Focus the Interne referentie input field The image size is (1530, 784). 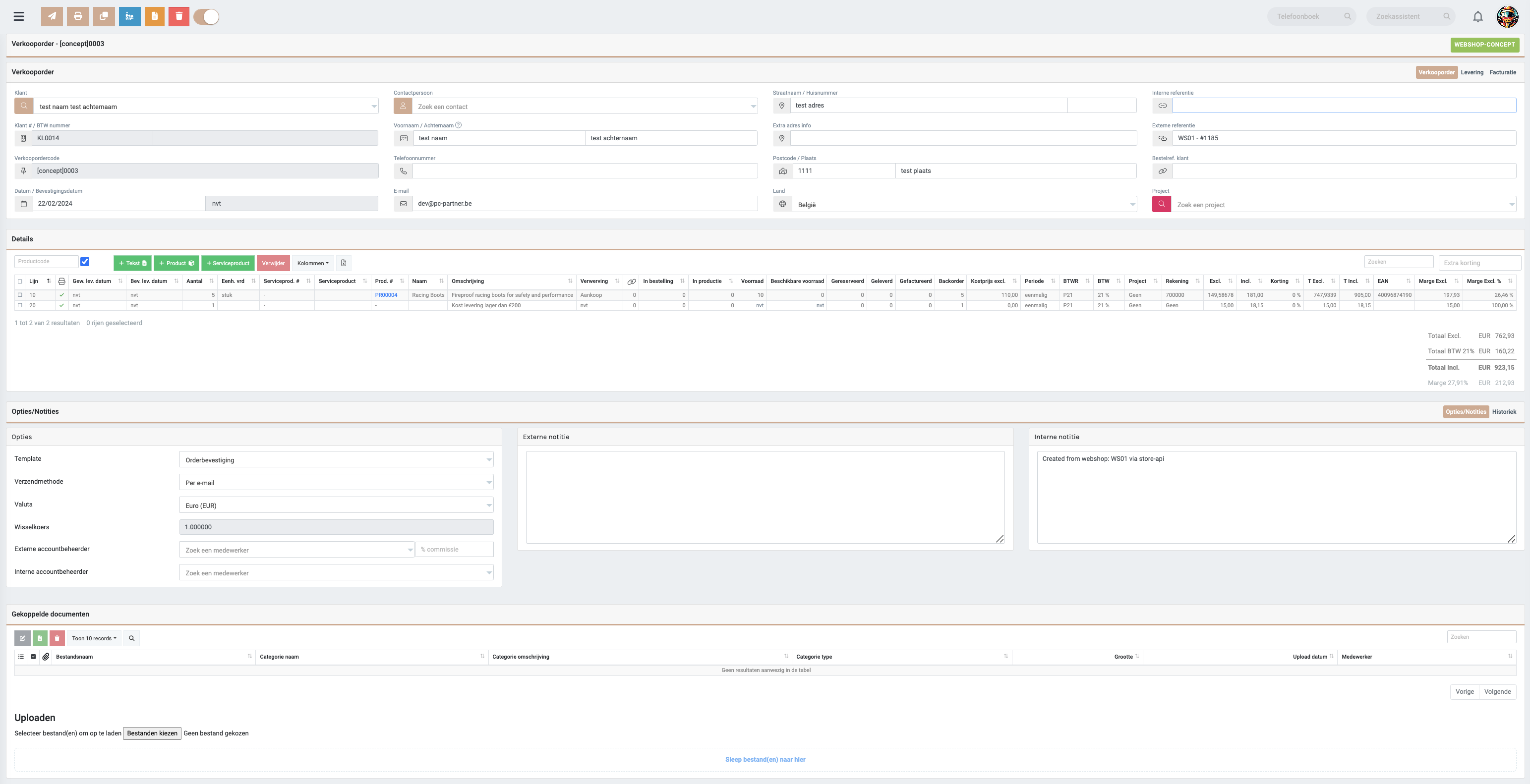click(x=1344, y=106)
